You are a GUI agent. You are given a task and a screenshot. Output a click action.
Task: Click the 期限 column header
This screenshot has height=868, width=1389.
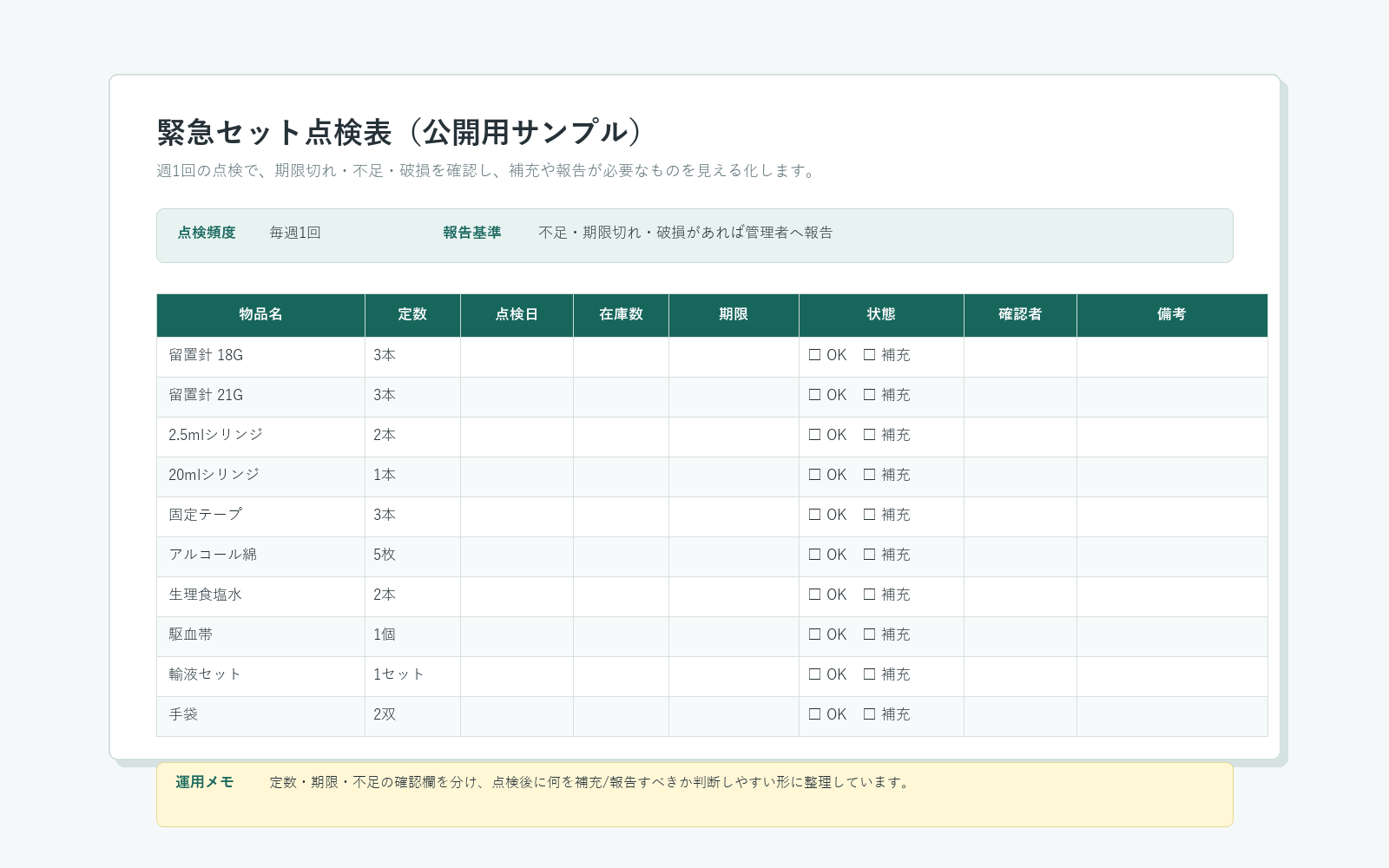[734, 315]
